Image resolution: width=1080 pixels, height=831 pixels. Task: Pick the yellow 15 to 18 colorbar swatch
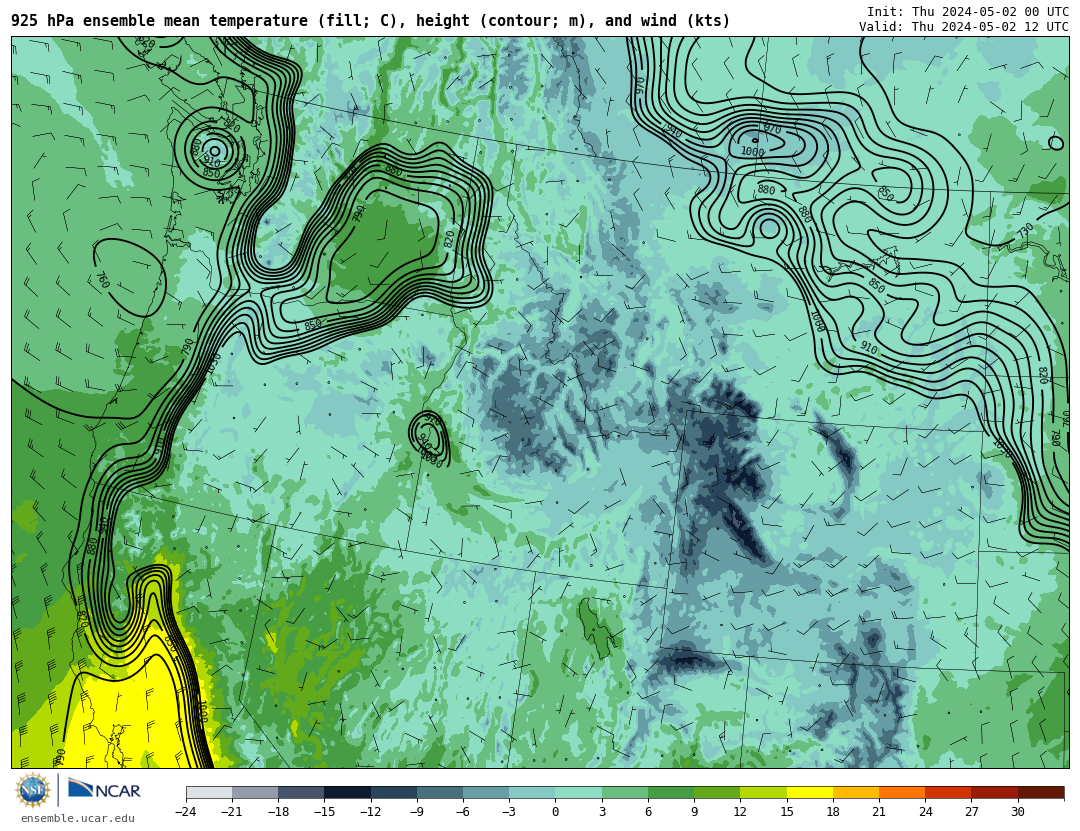click(810, 793)
